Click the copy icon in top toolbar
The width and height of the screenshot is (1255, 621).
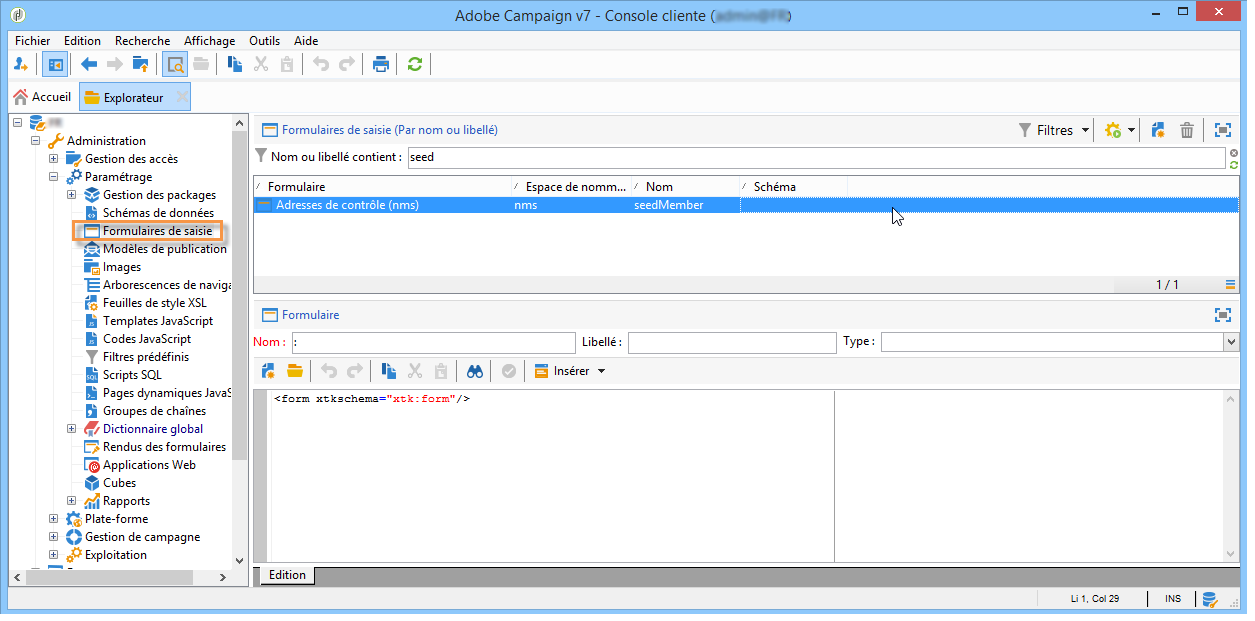click(x=235, y=64)
